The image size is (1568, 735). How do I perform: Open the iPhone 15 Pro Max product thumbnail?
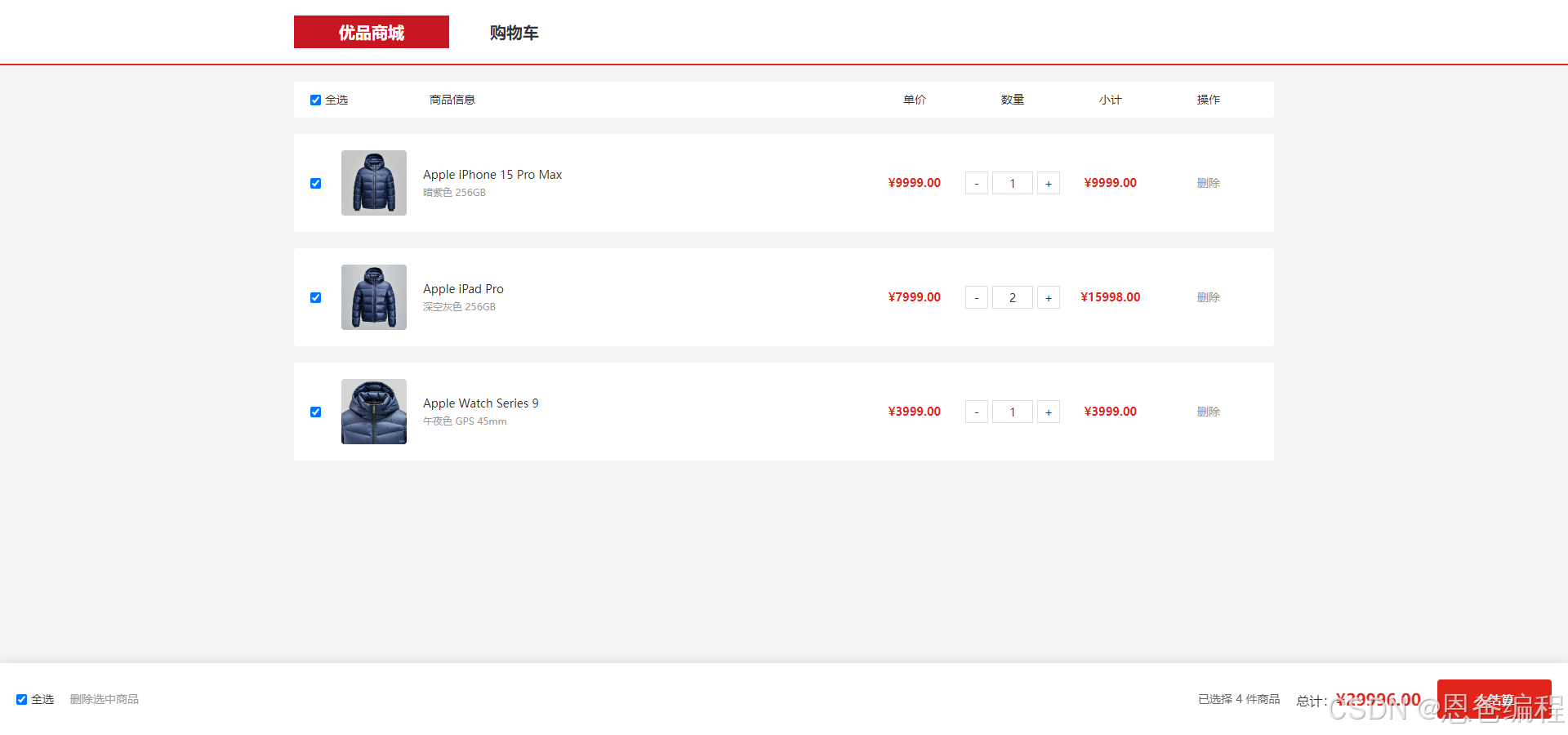[x=374, y=183]
